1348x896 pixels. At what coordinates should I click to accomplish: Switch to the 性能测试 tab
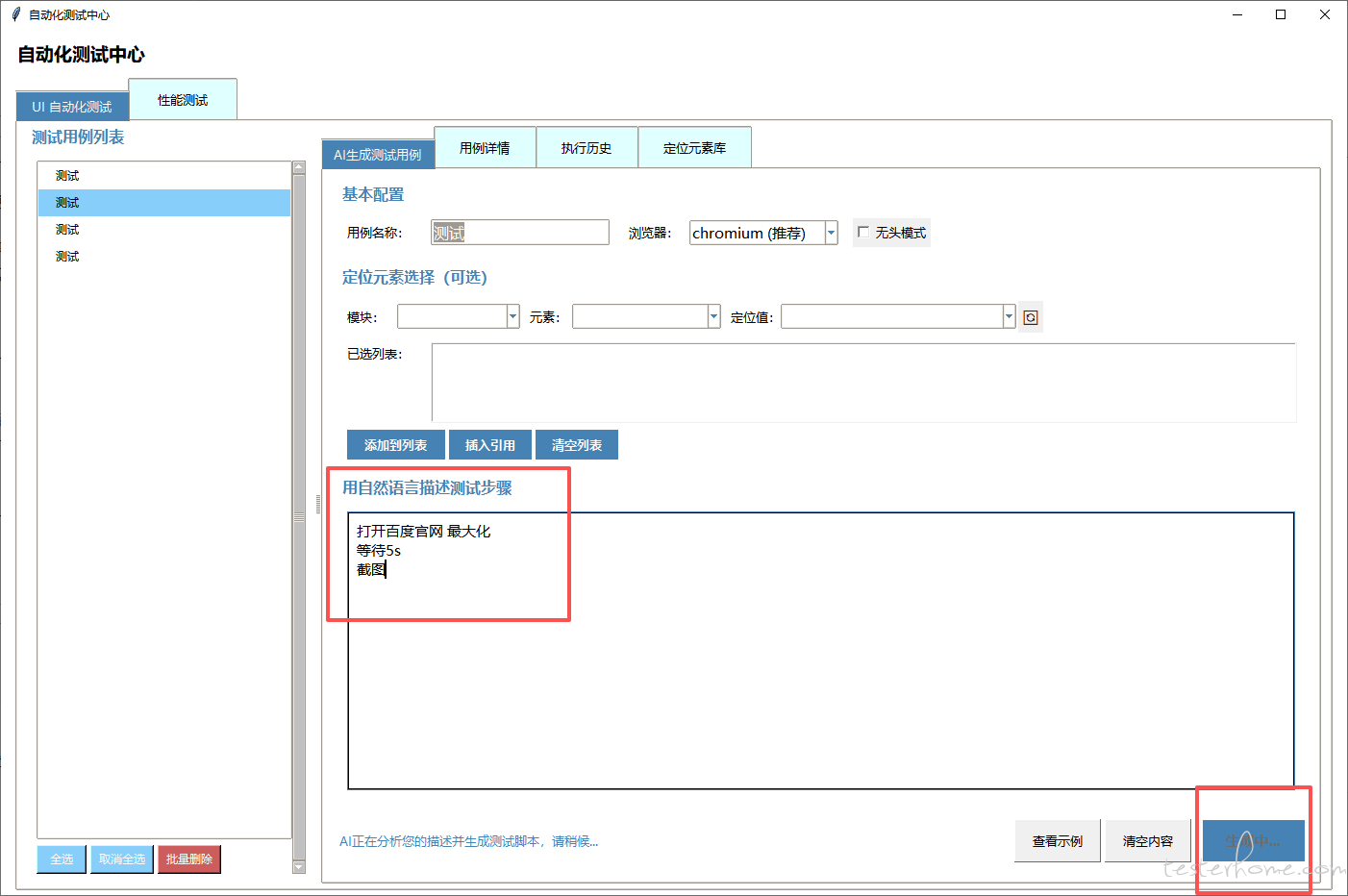tap(183, 100)
